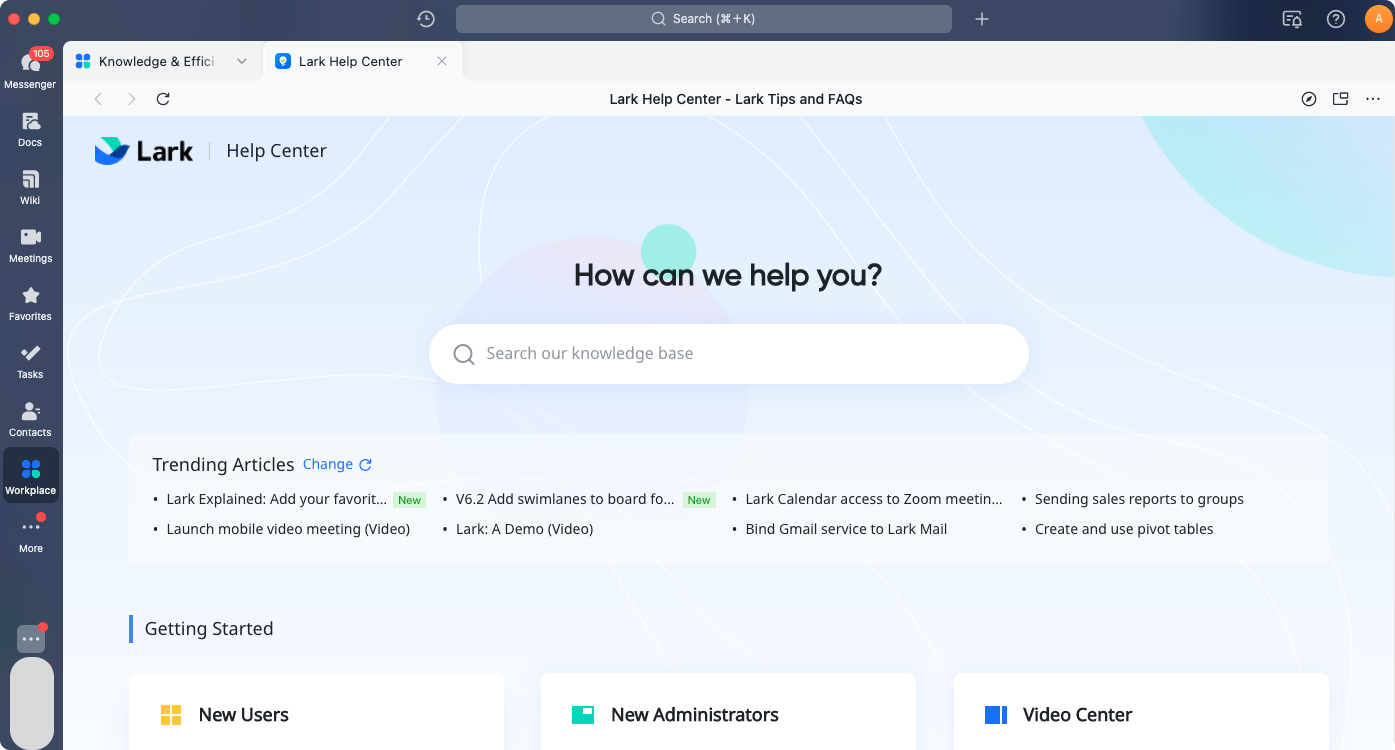Reload the Help Center page
The width and height of the screenshot is (1395, 750).
163,99
